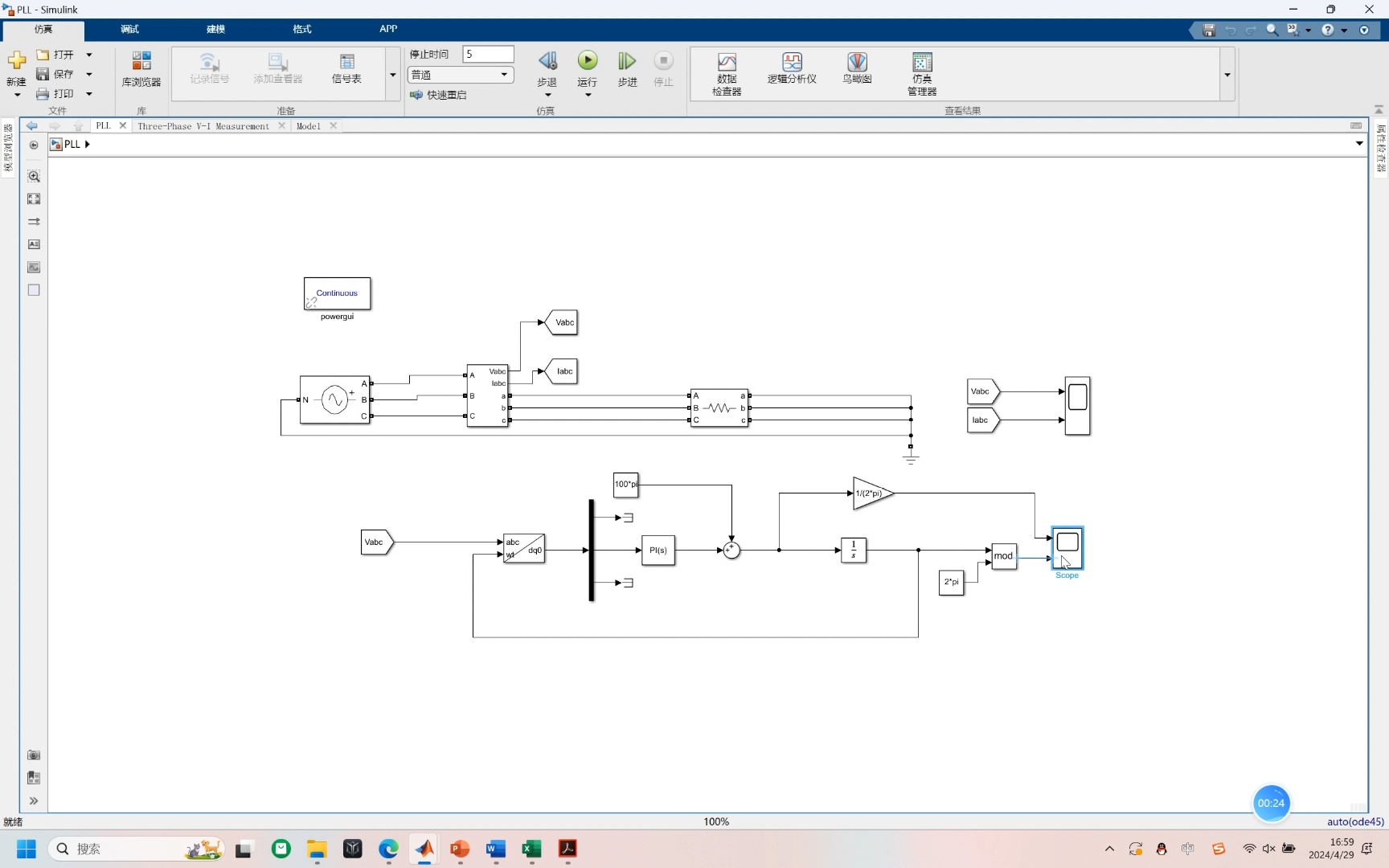Open the Logic Analyzer

792,68
